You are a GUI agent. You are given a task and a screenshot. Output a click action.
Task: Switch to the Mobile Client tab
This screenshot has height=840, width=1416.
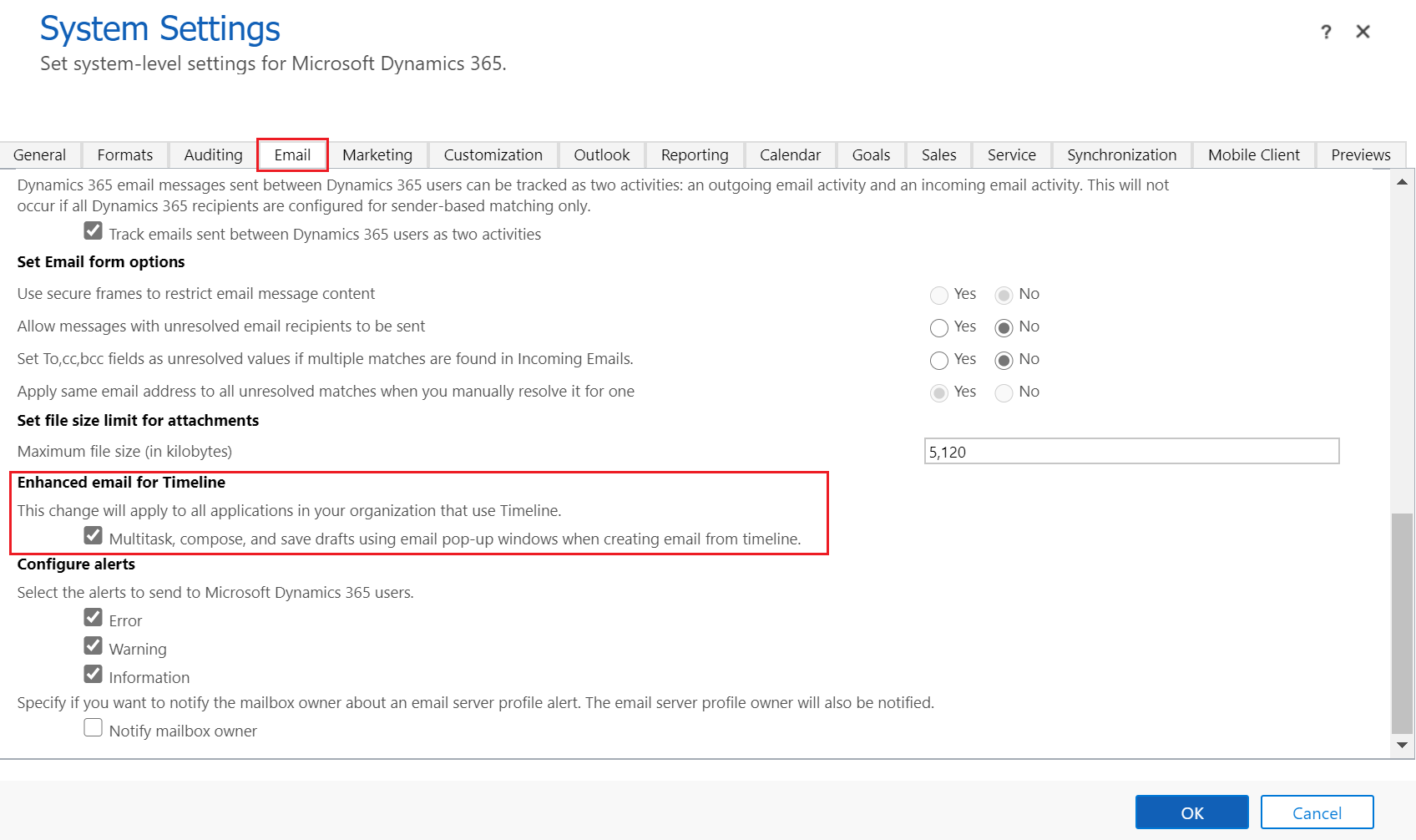[1253, 154]
